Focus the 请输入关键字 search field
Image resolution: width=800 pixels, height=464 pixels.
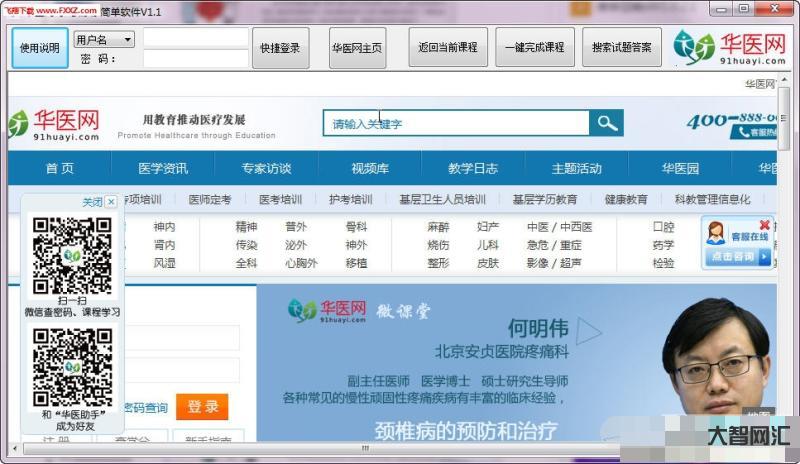point(456,124)
